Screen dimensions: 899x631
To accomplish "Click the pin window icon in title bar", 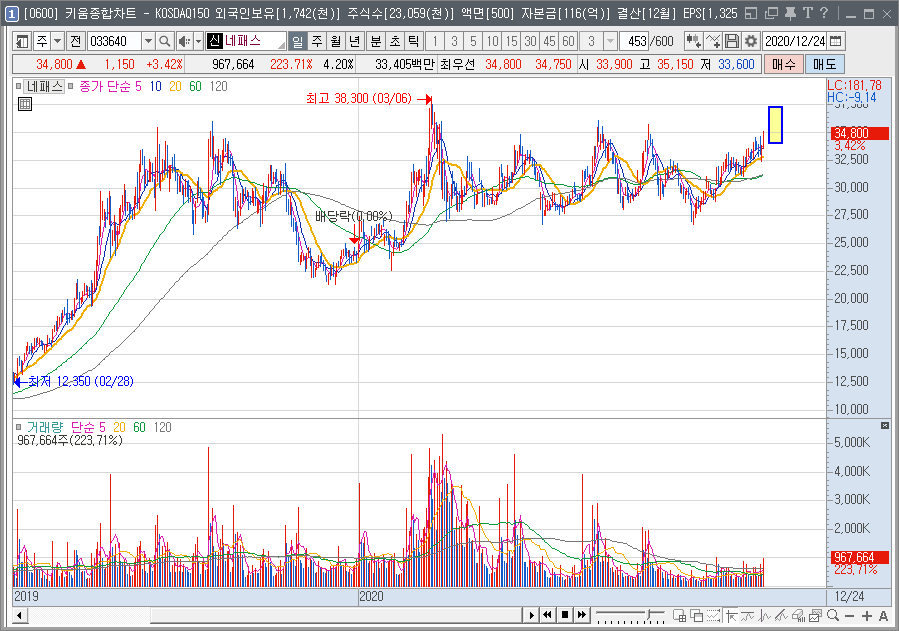I will pyautogui.click(x=790, y=13).
